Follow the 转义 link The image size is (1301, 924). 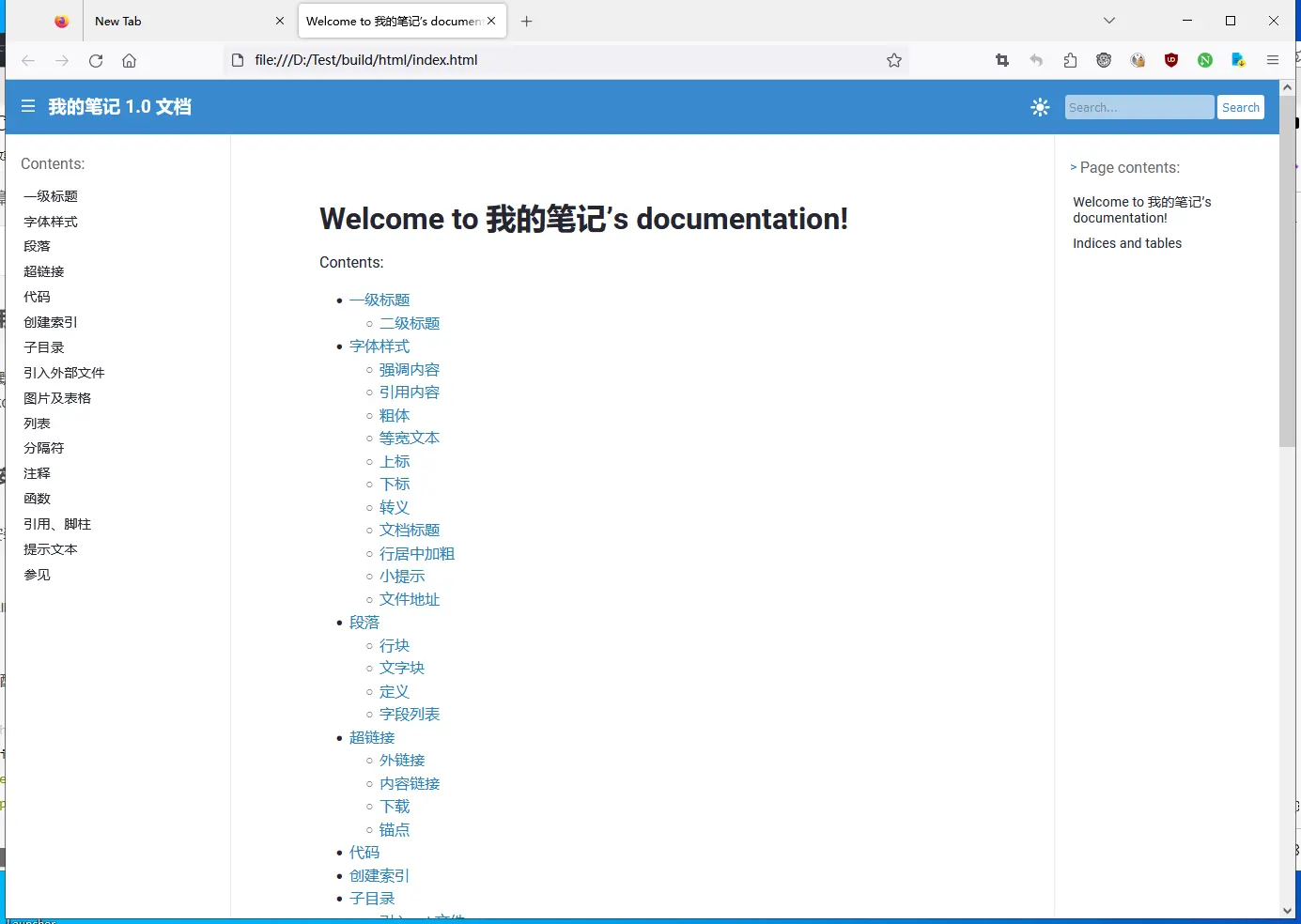pyautogui.click(x=395, y=507)
